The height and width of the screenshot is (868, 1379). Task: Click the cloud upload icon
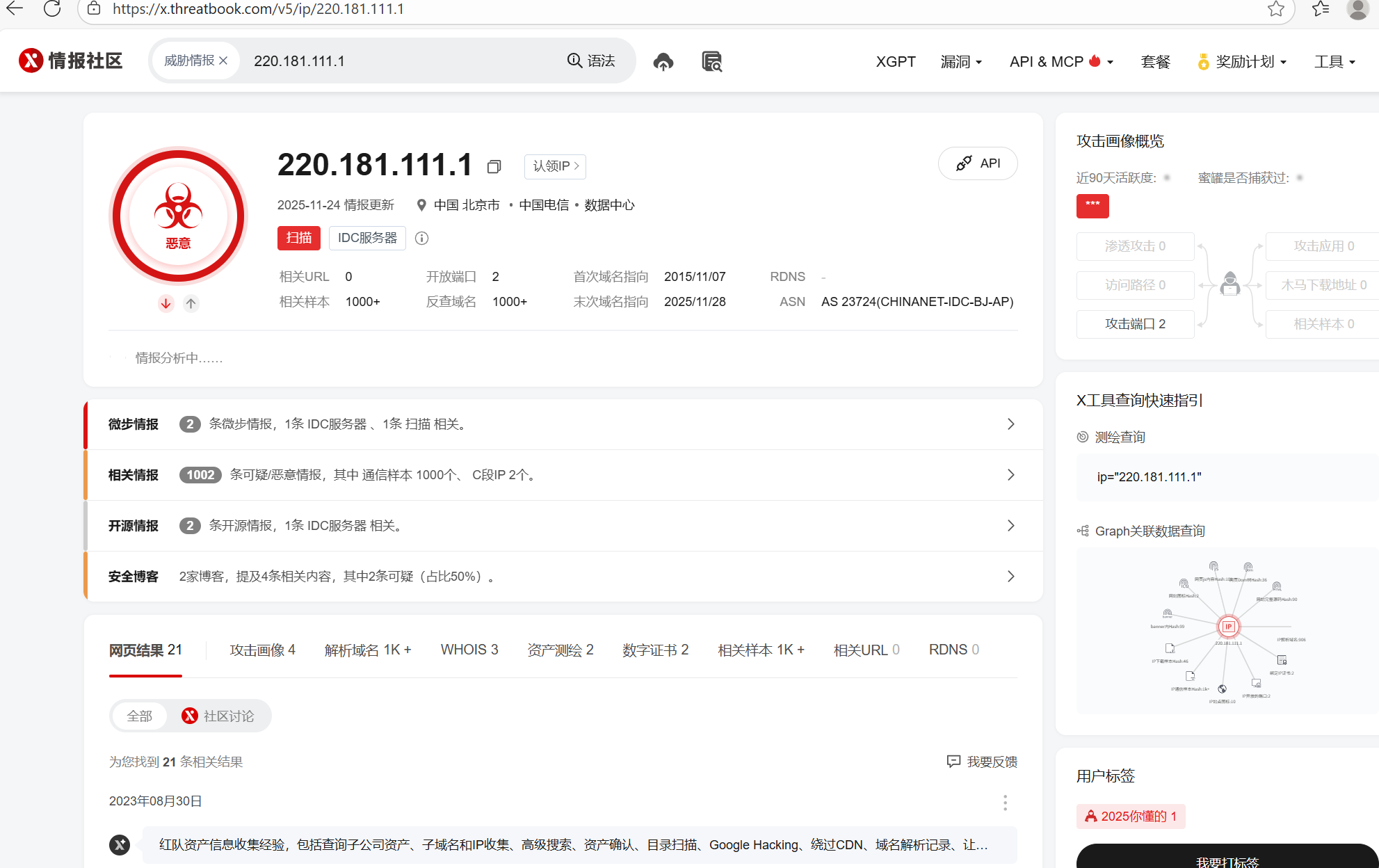pyautogui.click(x=663, y=62)
